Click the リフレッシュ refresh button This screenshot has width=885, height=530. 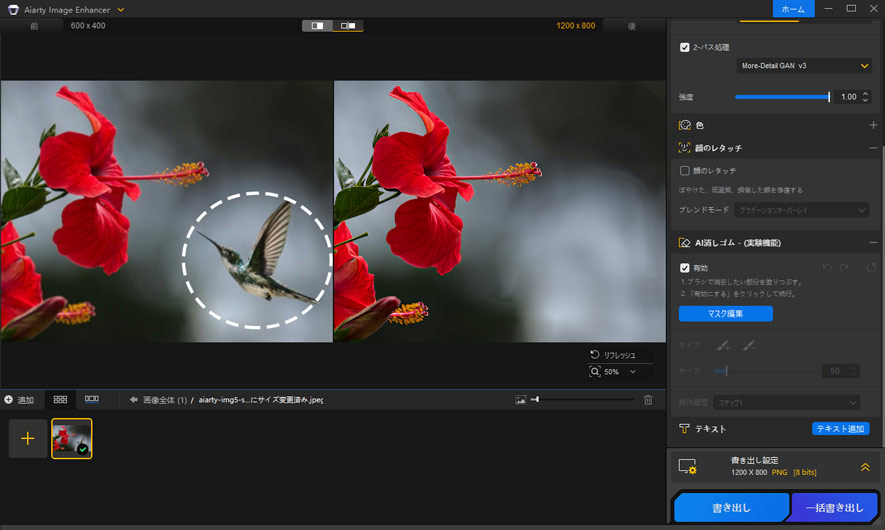click(613, 355)
